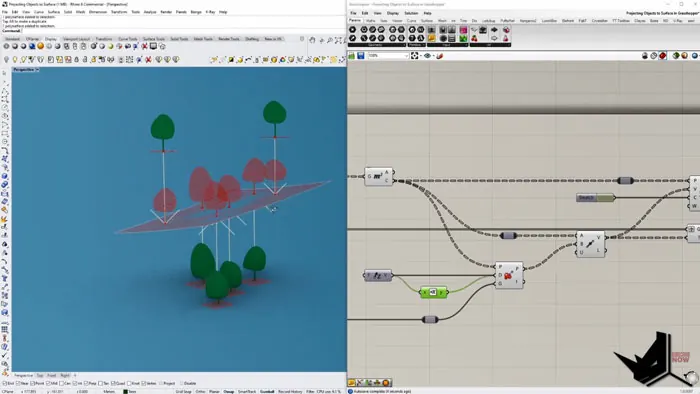Select sketch brush icon in Grasshopper canvas toolbar

[x=440, y=56]
